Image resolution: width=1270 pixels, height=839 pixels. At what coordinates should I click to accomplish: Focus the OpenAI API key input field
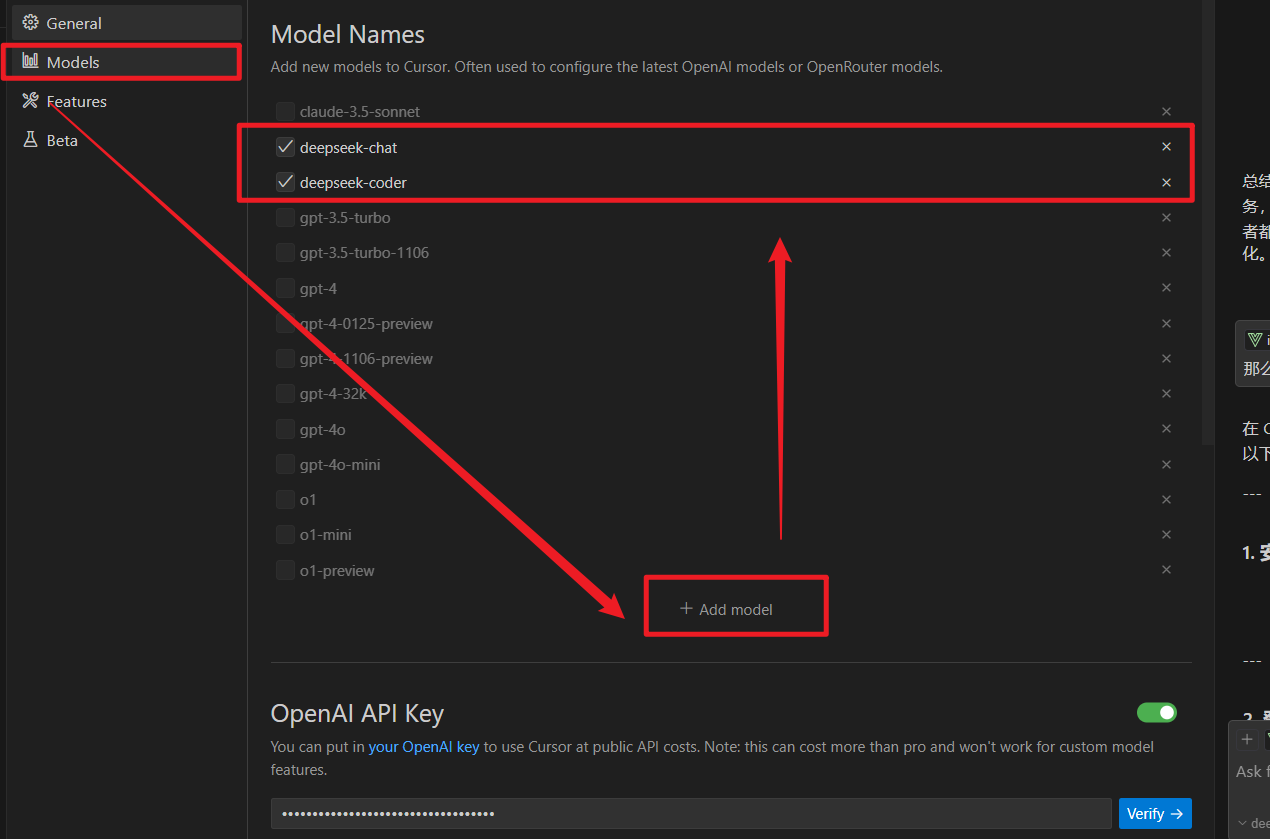[690, 814]
